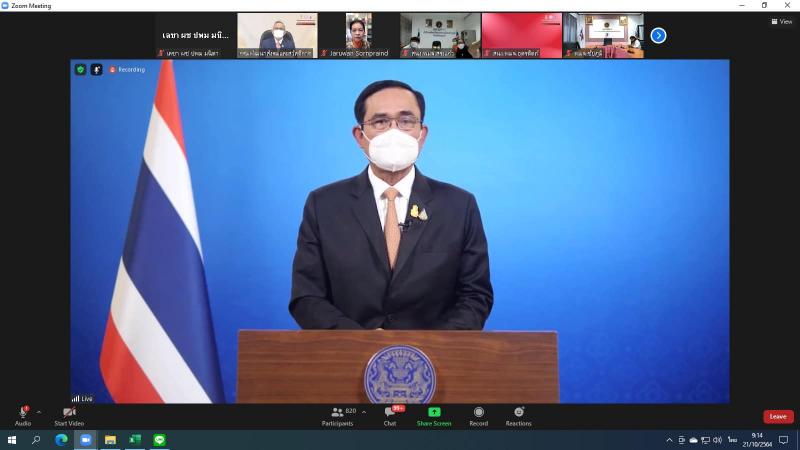Select the masked man in suit thumbnail
The height and width of the screenshot is (450, 800).
pyautogui.click(x=277, y=35)
